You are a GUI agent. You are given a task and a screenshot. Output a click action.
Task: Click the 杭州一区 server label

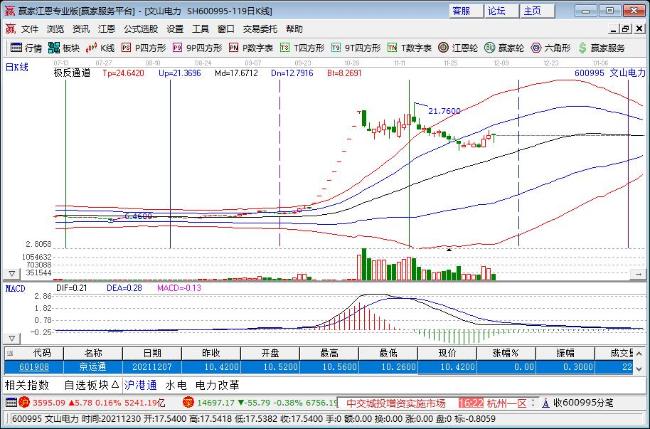tap(507, 403)
